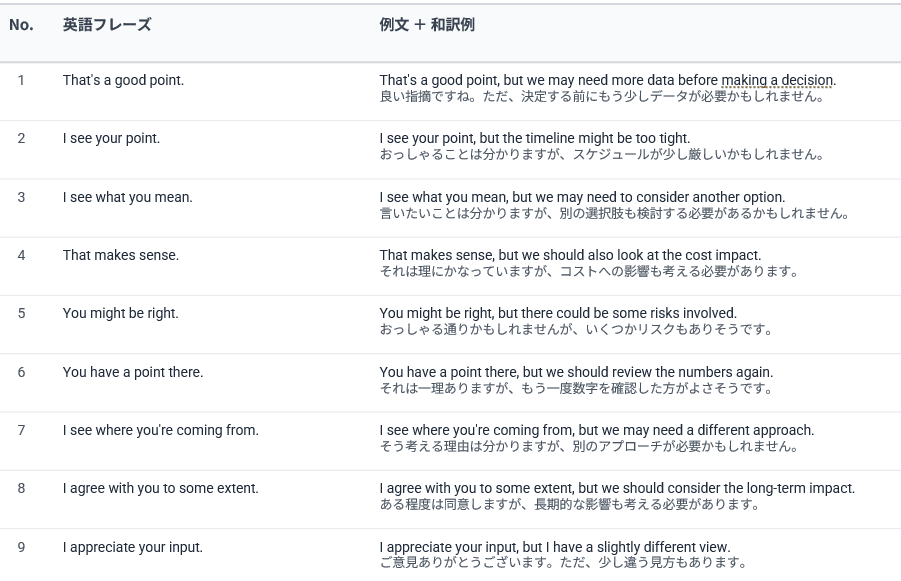Select the phrase cell "I see where you're coming from."
Image resolution: width=901 pixels, height=581 pixels.
coord(160,430)
